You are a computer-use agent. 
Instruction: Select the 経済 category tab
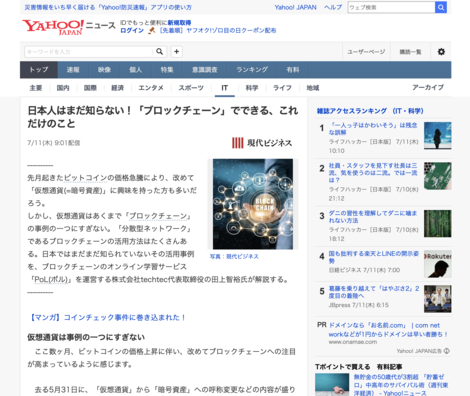pos(117,88)
